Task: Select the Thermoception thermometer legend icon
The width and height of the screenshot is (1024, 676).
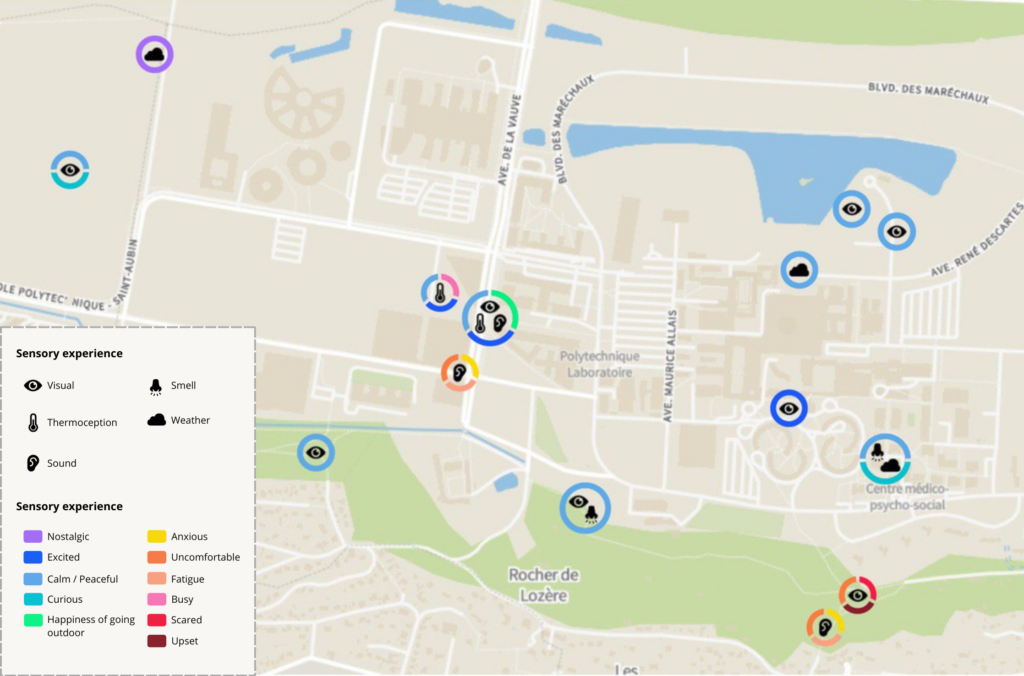Action: click(33, 423)
